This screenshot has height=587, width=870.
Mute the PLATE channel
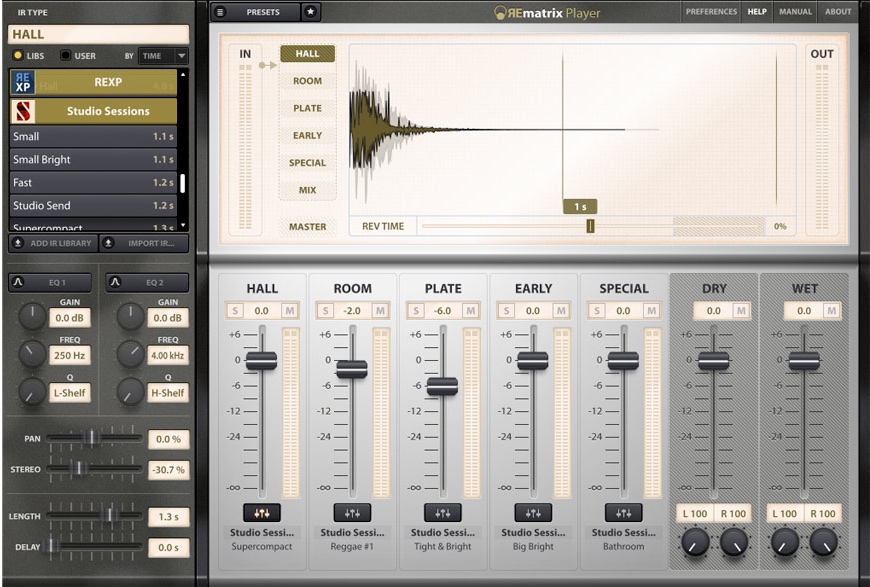coord(470,311)
